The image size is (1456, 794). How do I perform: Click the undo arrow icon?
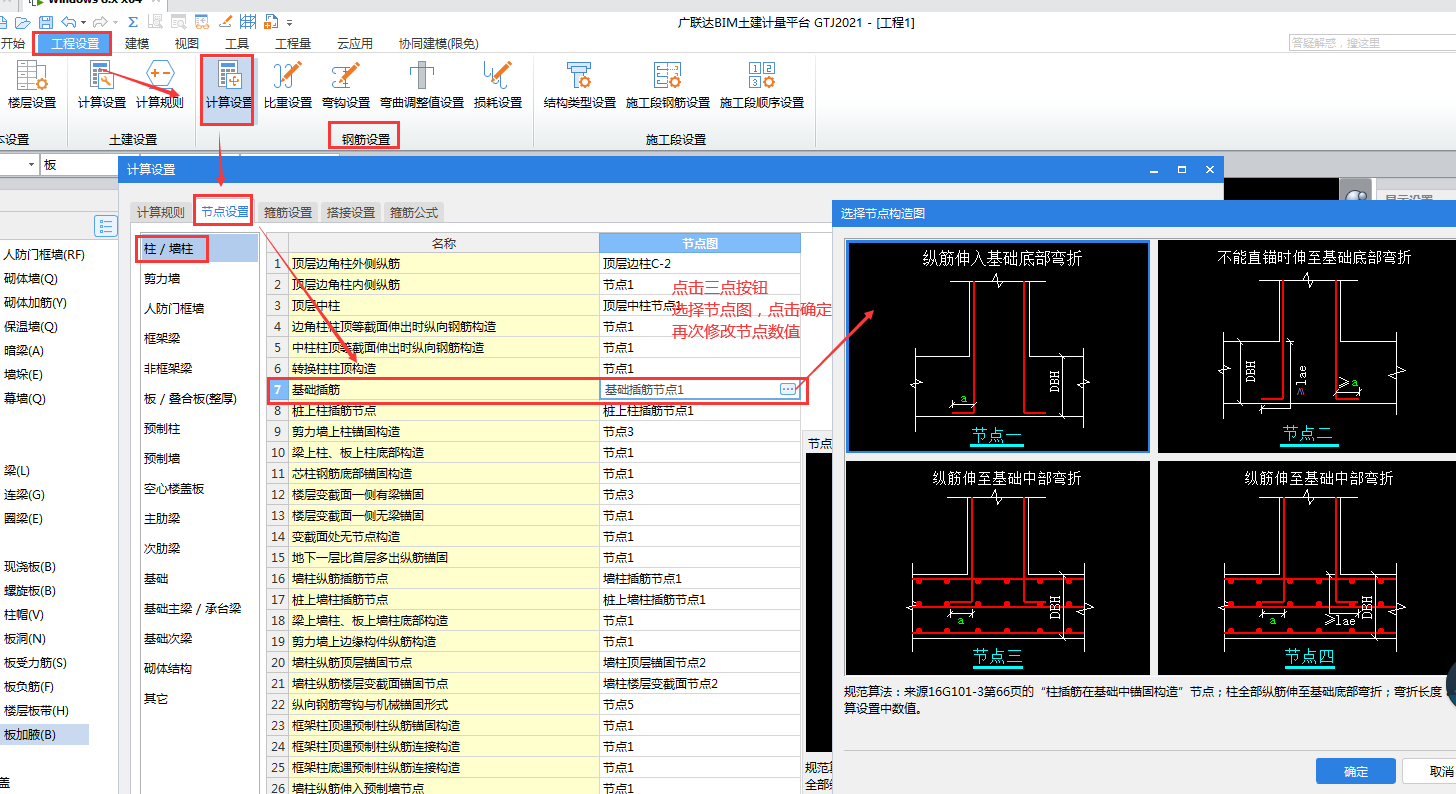(68, 21)
